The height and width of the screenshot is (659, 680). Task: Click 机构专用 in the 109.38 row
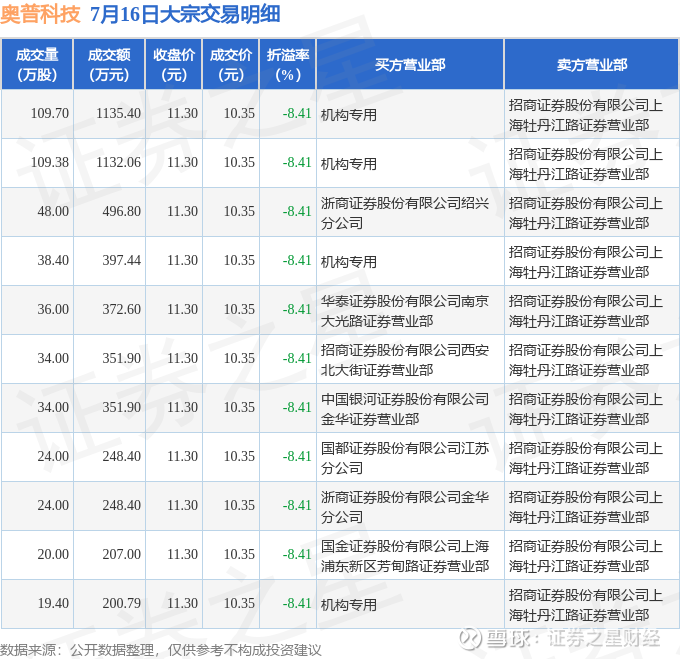click(x=349, y=164)
